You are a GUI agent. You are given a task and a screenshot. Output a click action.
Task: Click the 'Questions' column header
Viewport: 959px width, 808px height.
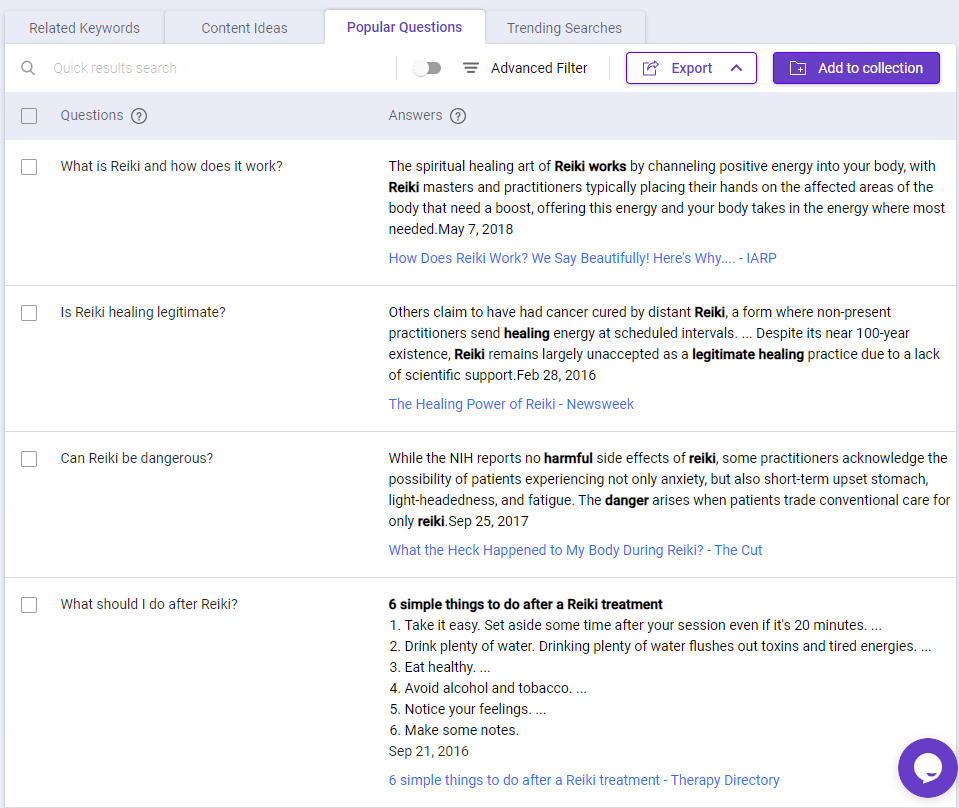coord(91,115)
